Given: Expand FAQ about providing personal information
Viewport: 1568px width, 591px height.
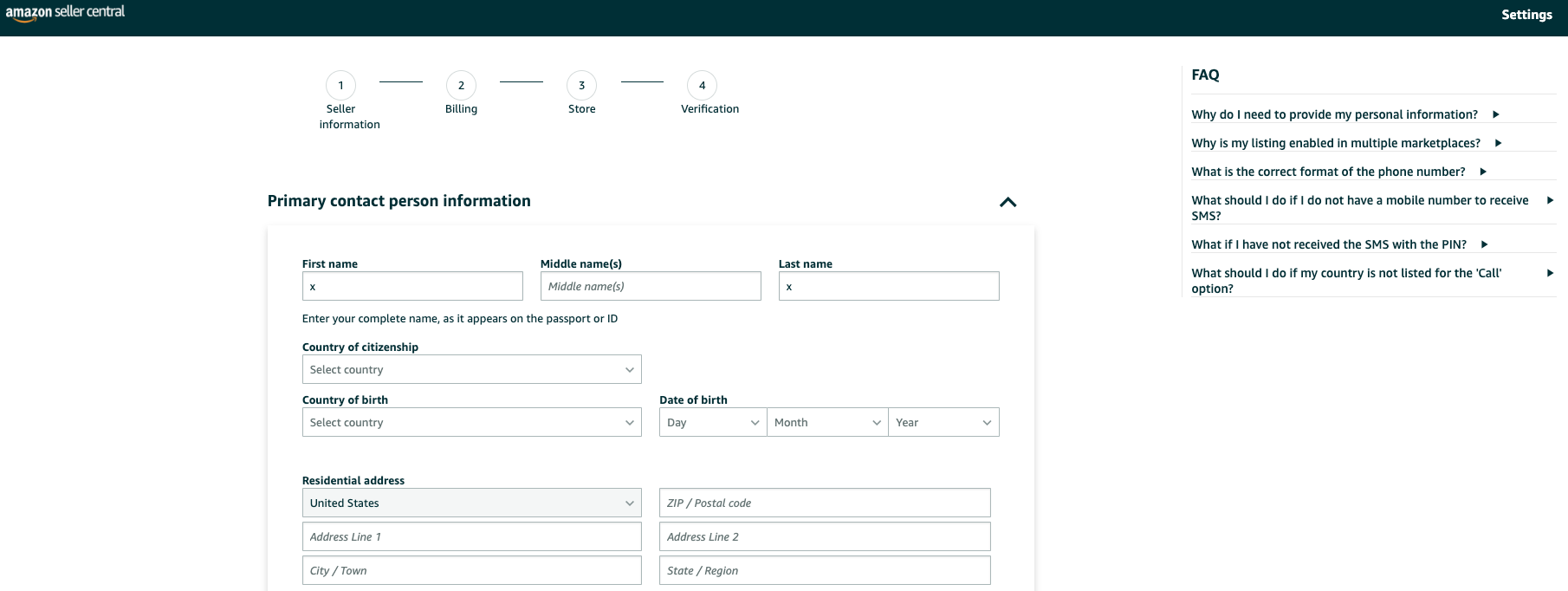Looking at the screenshot, I should pos(1344,114).
